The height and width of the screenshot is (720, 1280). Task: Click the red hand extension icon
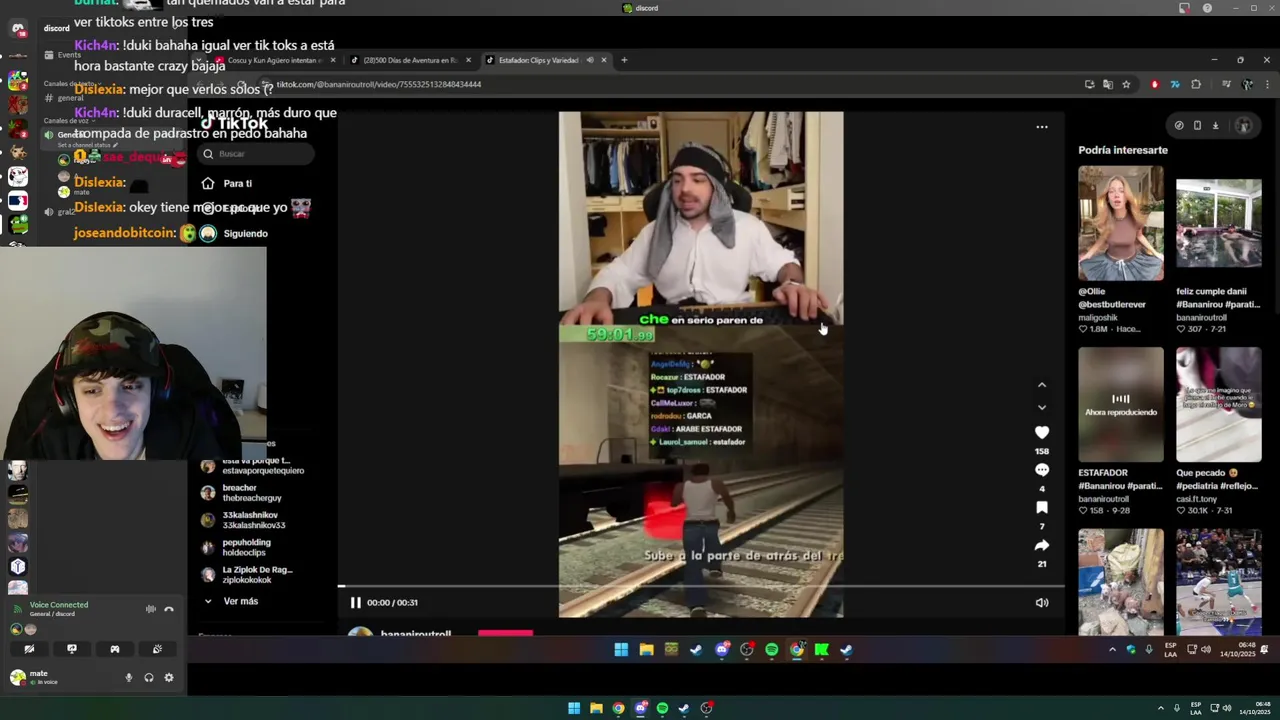coord(1155,85)
